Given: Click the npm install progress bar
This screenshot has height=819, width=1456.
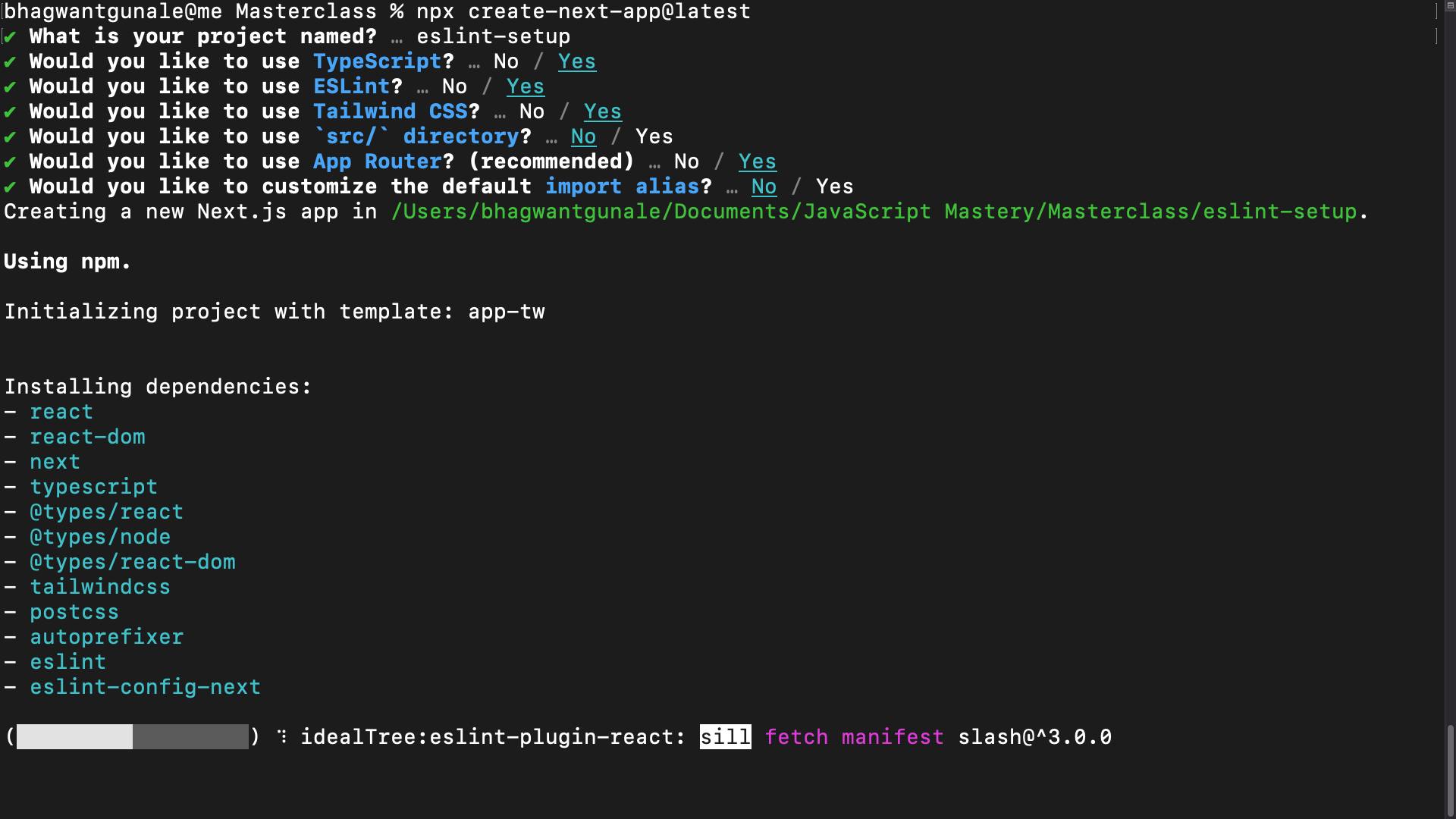Looking at the screenshot, I should pyautogui.click(x=133, y=736).
